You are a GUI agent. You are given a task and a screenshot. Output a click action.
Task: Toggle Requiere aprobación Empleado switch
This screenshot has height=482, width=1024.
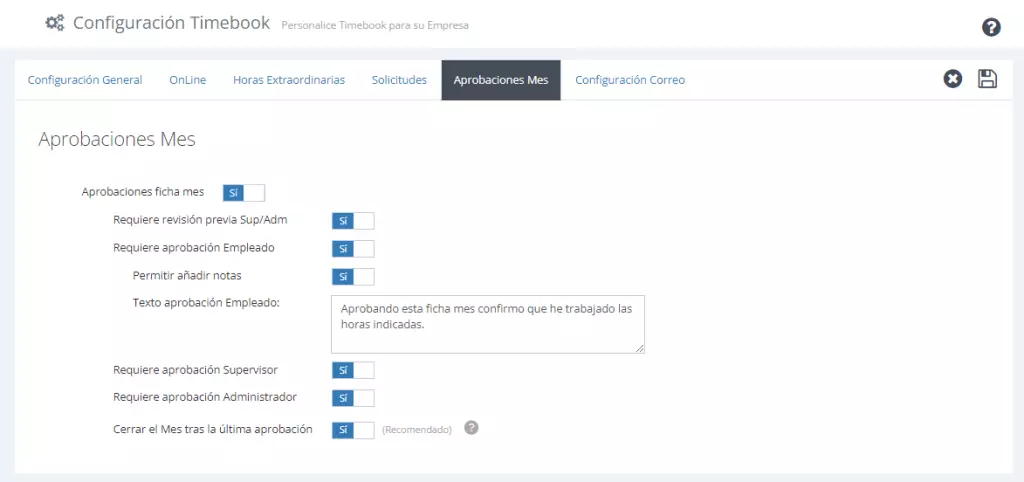pyautogui.click(x=353, y=249)
